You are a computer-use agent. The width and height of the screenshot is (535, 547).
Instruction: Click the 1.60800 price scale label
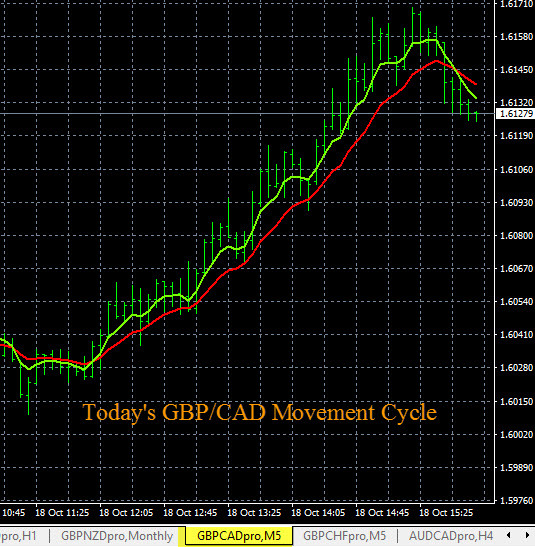(x=517, y=236)
